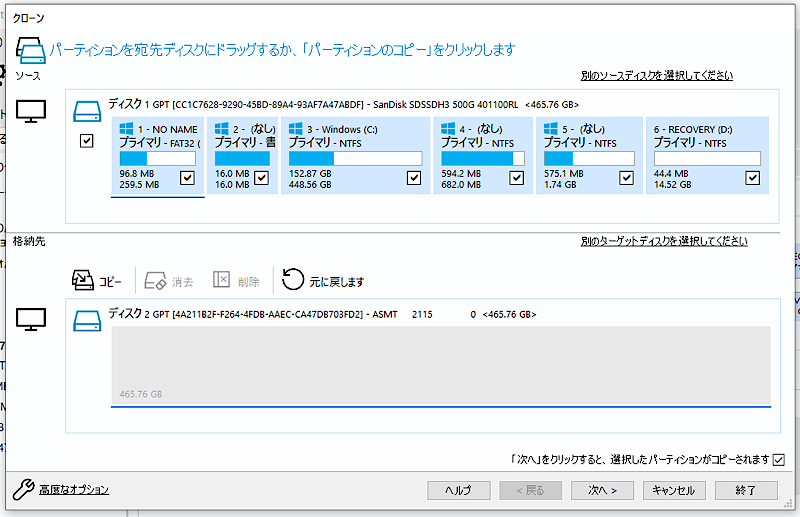Open the select another source disk link
The image size is (800, 517).
(657, 75)
